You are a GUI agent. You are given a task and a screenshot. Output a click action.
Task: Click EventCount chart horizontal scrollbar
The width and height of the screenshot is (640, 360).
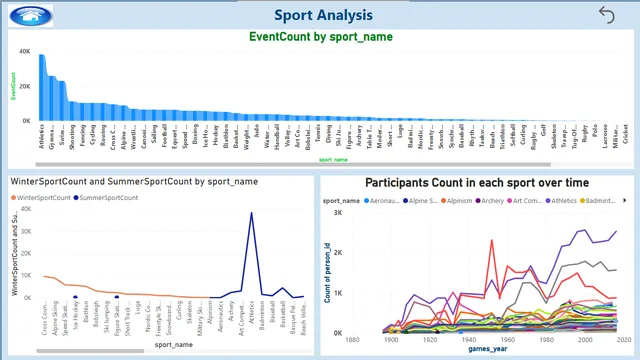(293, 164)
